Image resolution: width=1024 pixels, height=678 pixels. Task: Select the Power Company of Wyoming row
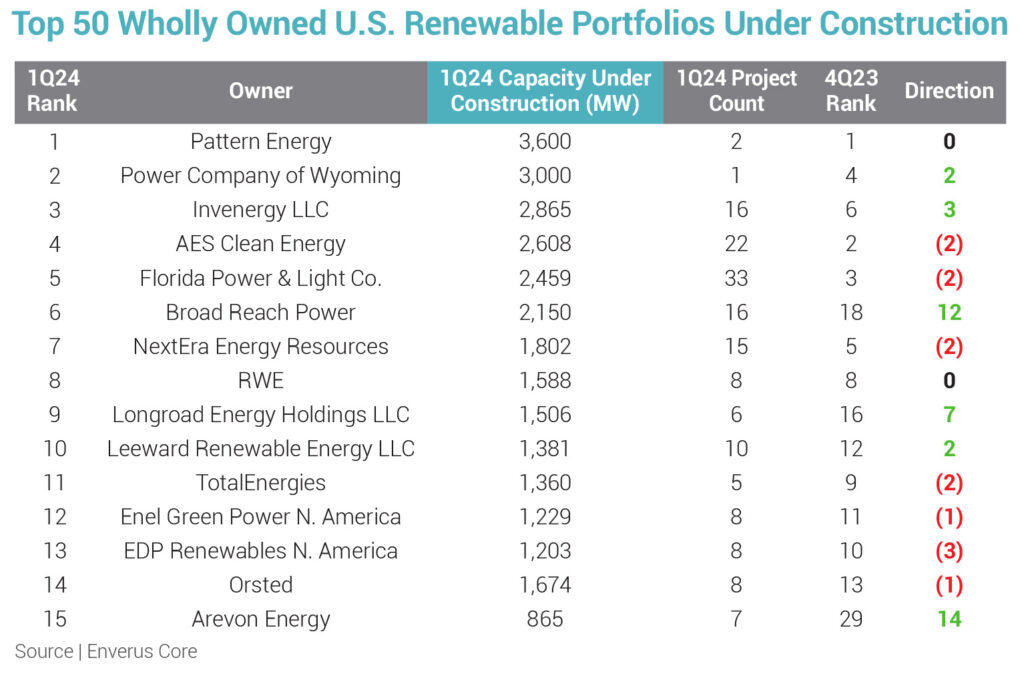(x=261, y=176)
